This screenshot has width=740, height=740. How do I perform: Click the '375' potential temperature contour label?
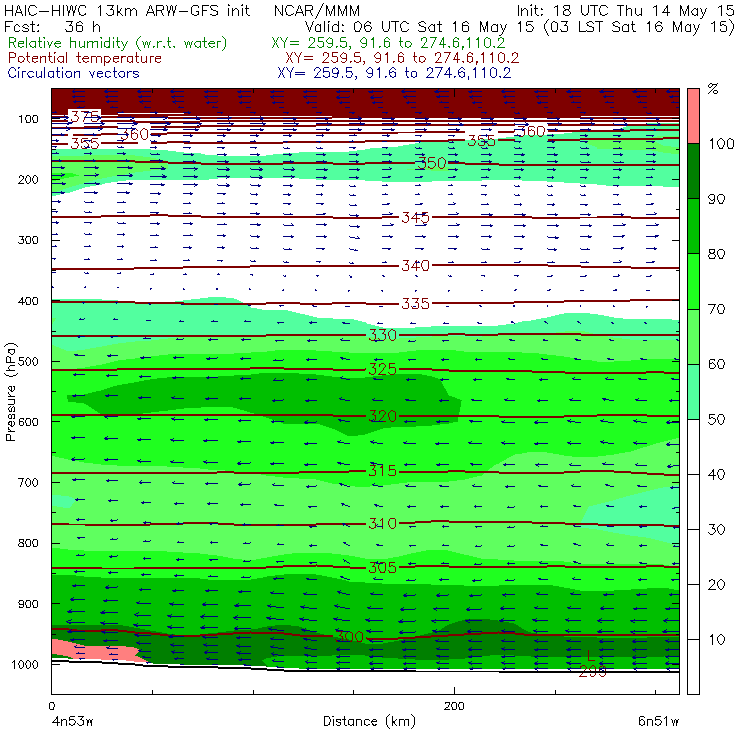point(85,117)
